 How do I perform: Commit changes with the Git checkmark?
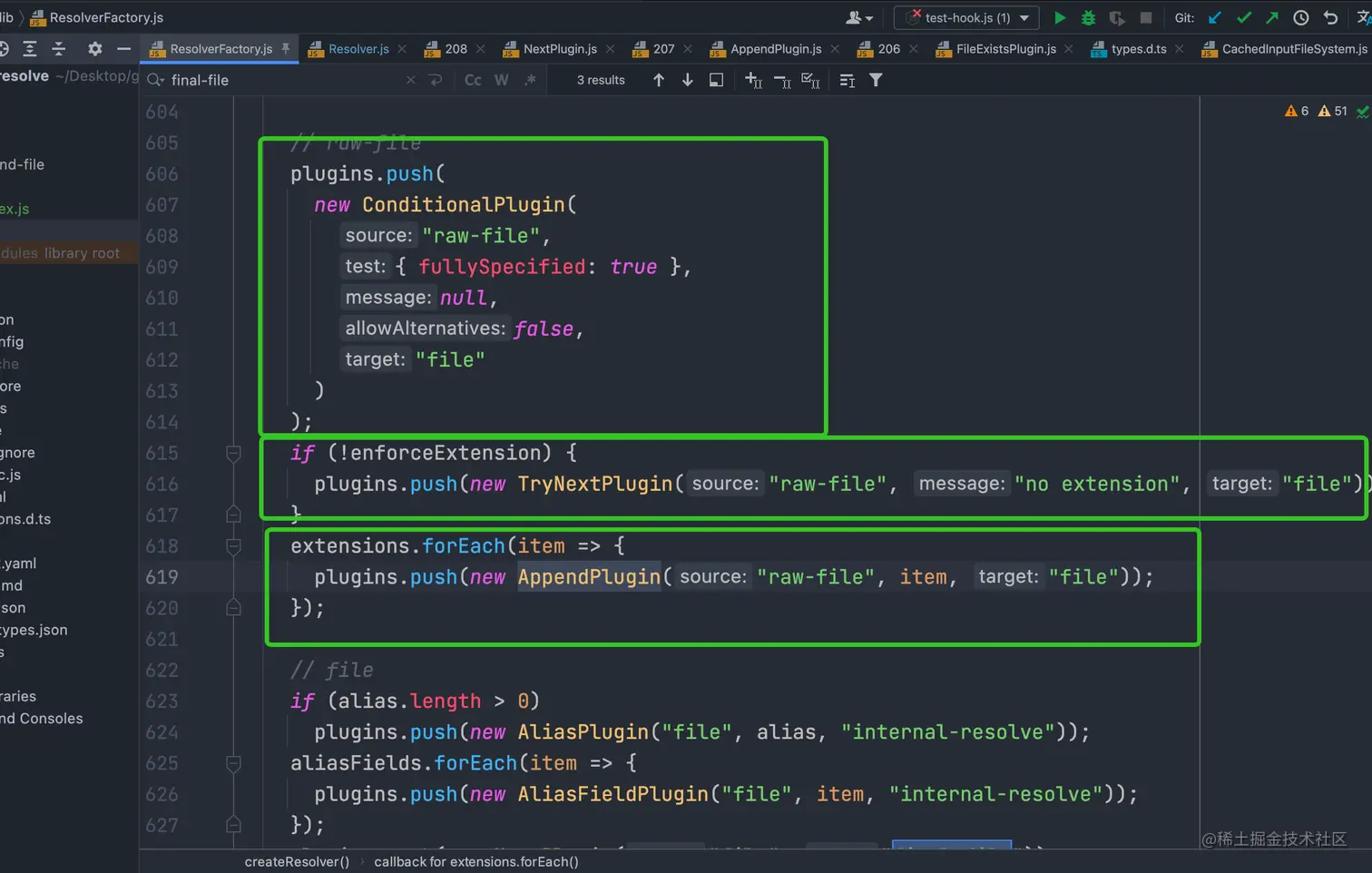1244,18
